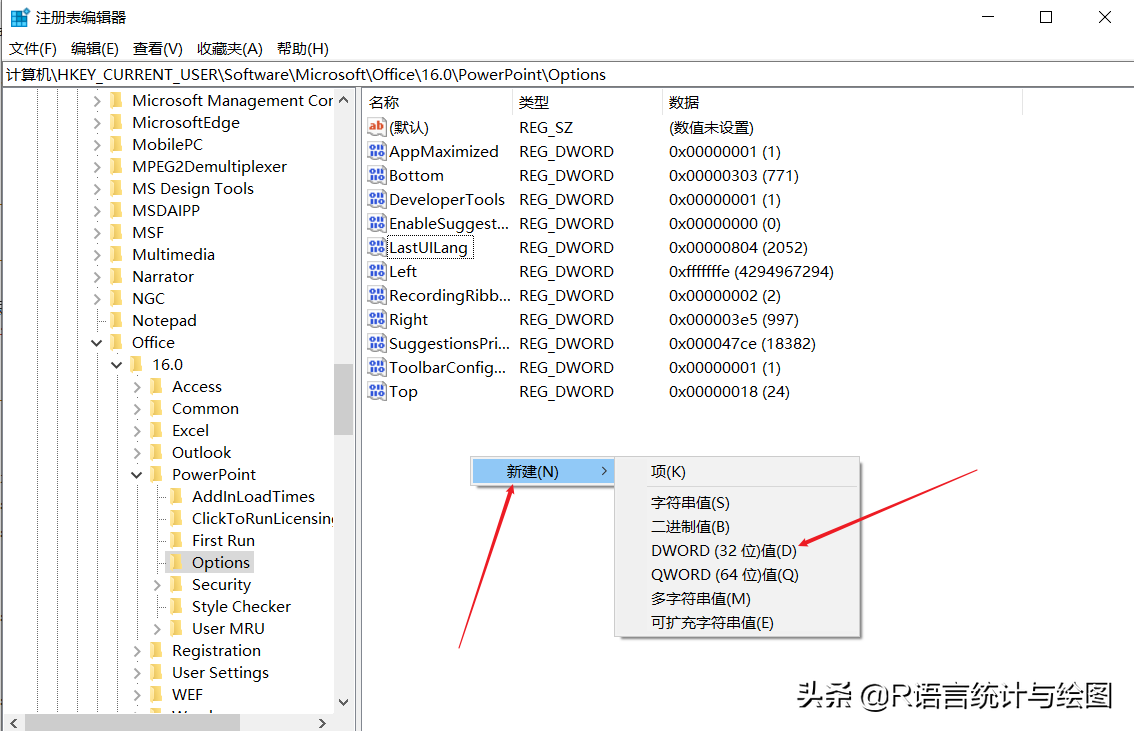Select 项(K) from the new submenu
Viewport: 1134px width, 731px height.
(x=737, y=471)
